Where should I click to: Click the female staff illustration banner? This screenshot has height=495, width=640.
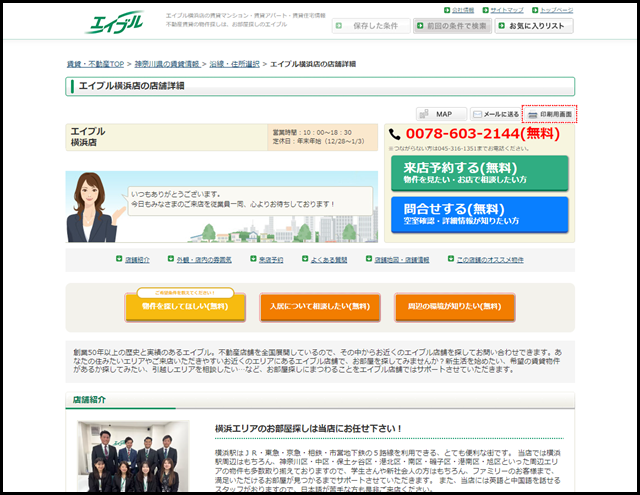[x=222, y=206]
